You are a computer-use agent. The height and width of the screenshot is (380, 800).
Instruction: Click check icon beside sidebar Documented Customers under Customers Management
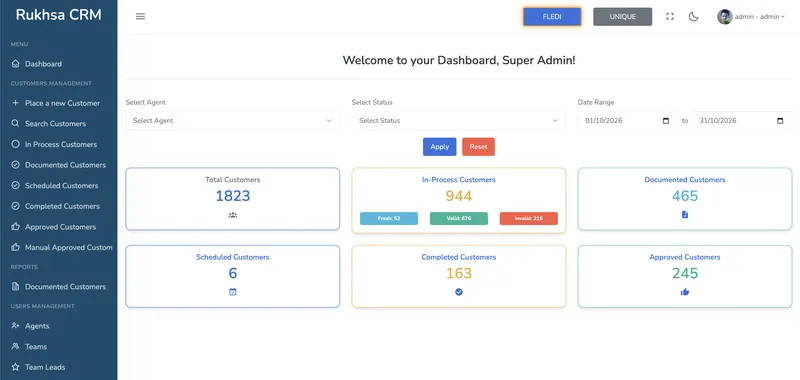pos(15,165)
